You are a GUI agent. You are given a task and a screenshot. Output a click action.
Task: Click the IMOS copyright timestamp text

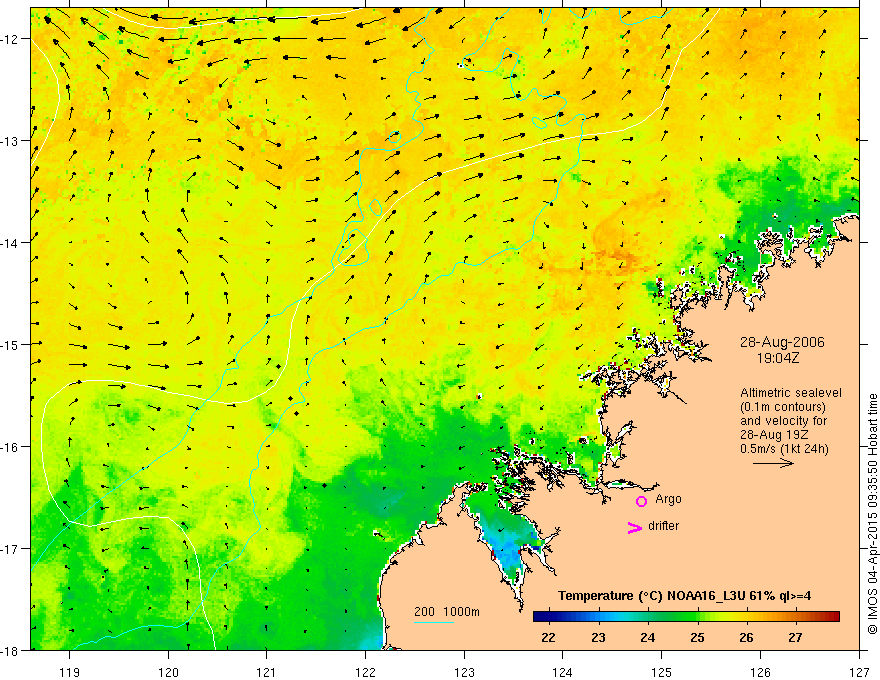tap(872, 514)
